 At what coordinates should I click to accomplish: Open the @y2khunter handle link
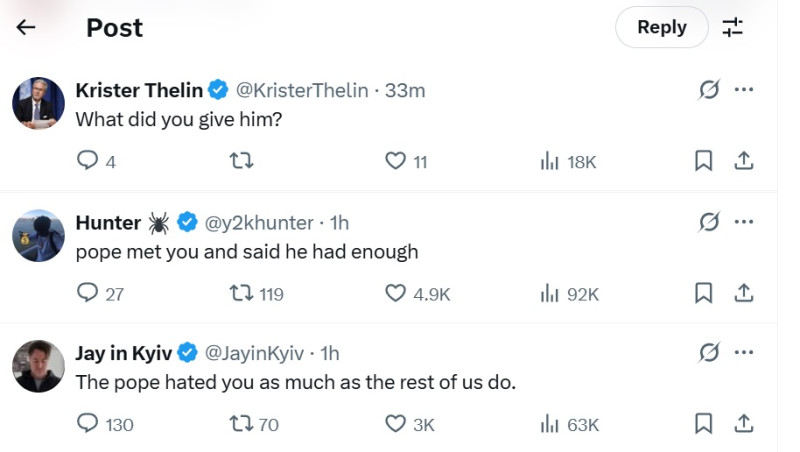point(259,222)
